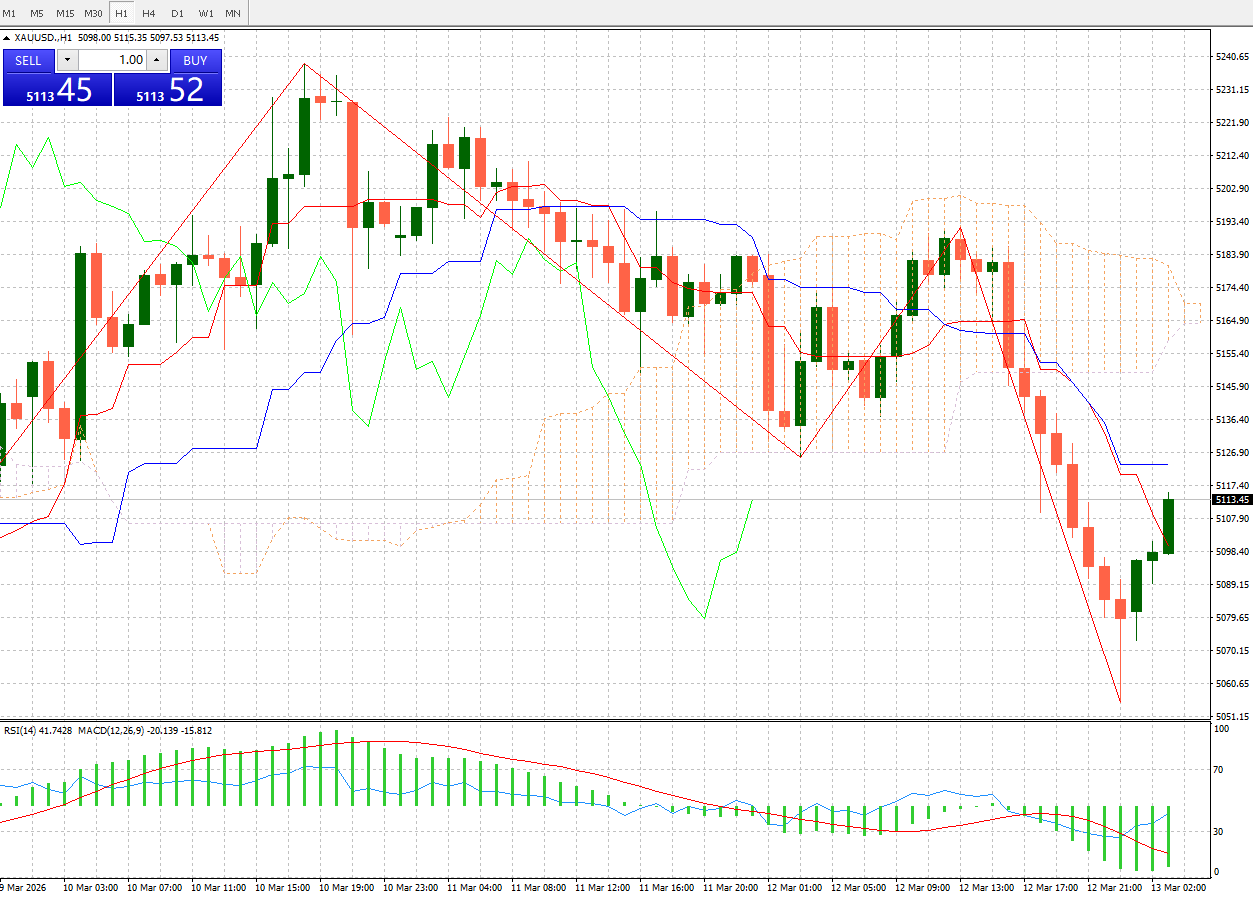
Task: Select the M30 timeframe button
Action: [x=93, y=13]
